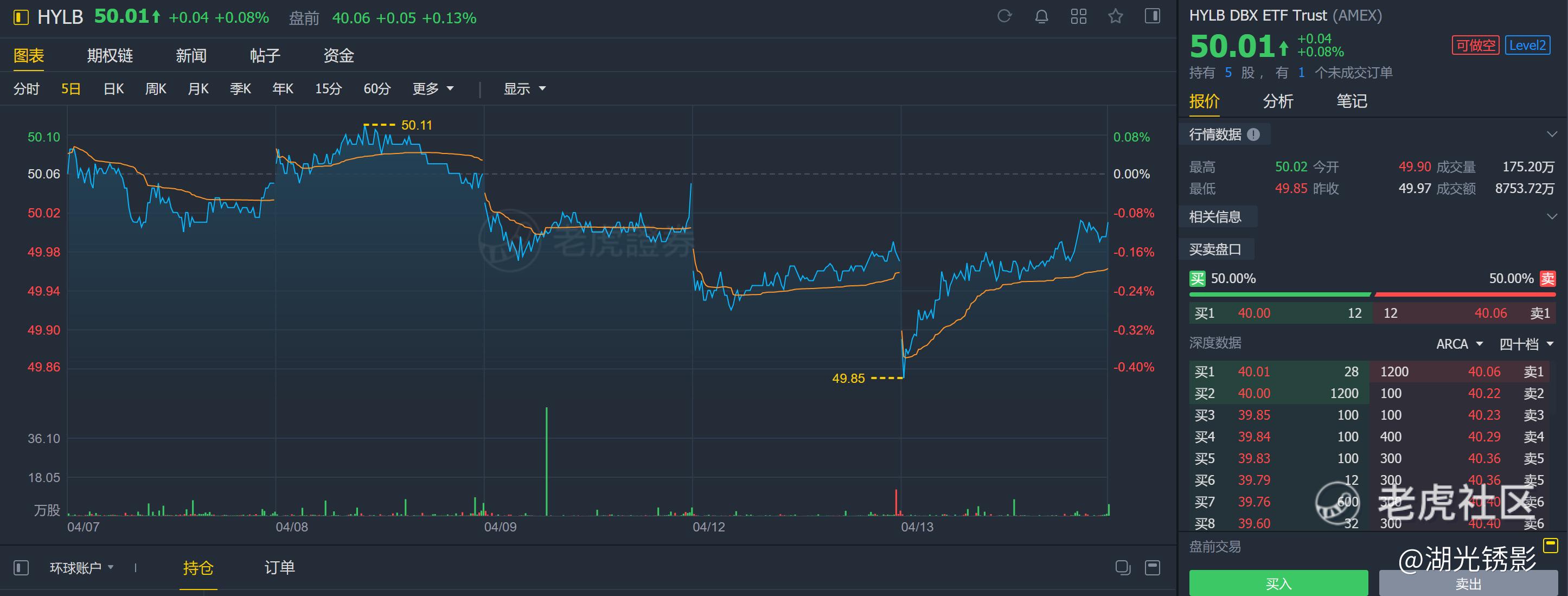Click the pop-out window icon in bottom bar
Image resolution: width=1568 pixels, height=596 pixels.
tap(1123, 568)
